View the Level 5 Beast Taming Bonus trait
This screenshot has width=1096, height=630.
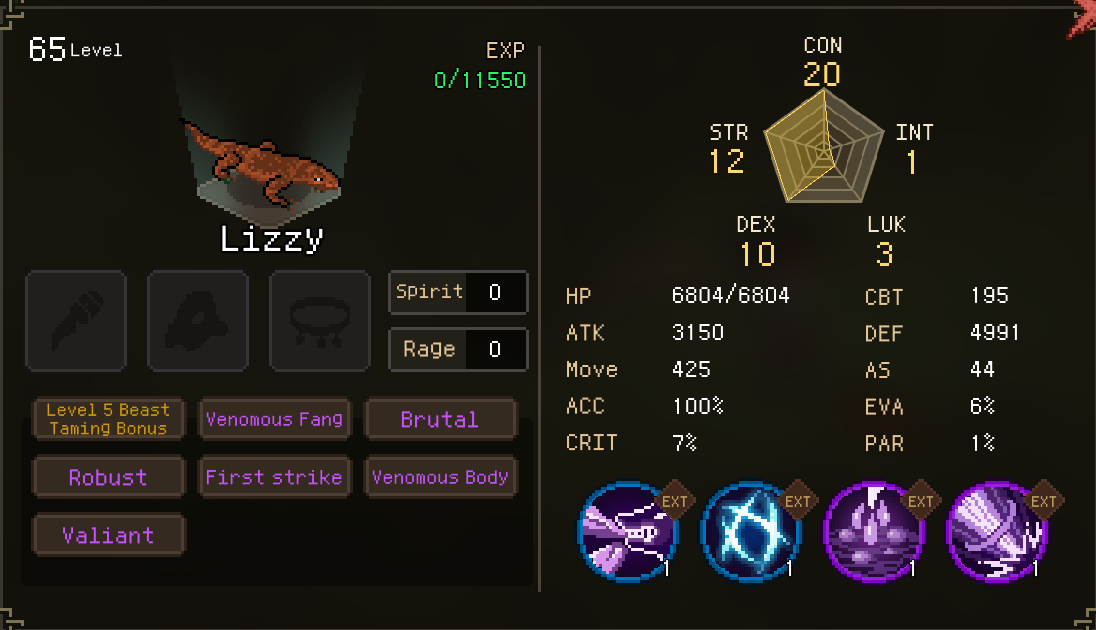point(108,419)
